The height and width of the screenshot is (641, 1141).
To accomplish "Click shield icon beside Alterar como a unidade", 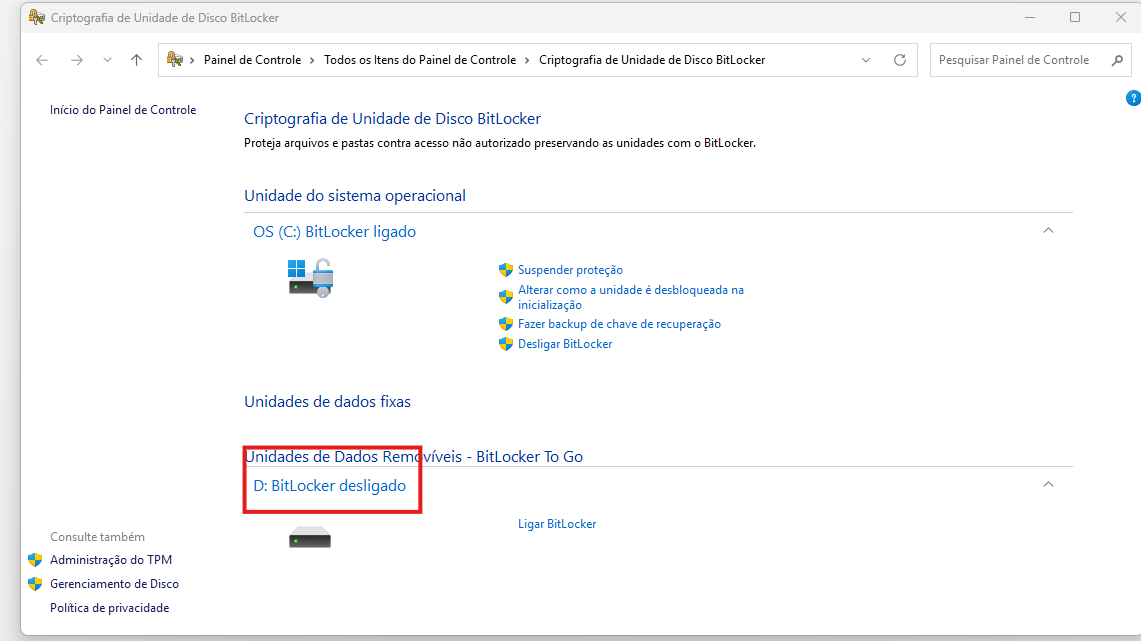I will (x=506, y=297).
